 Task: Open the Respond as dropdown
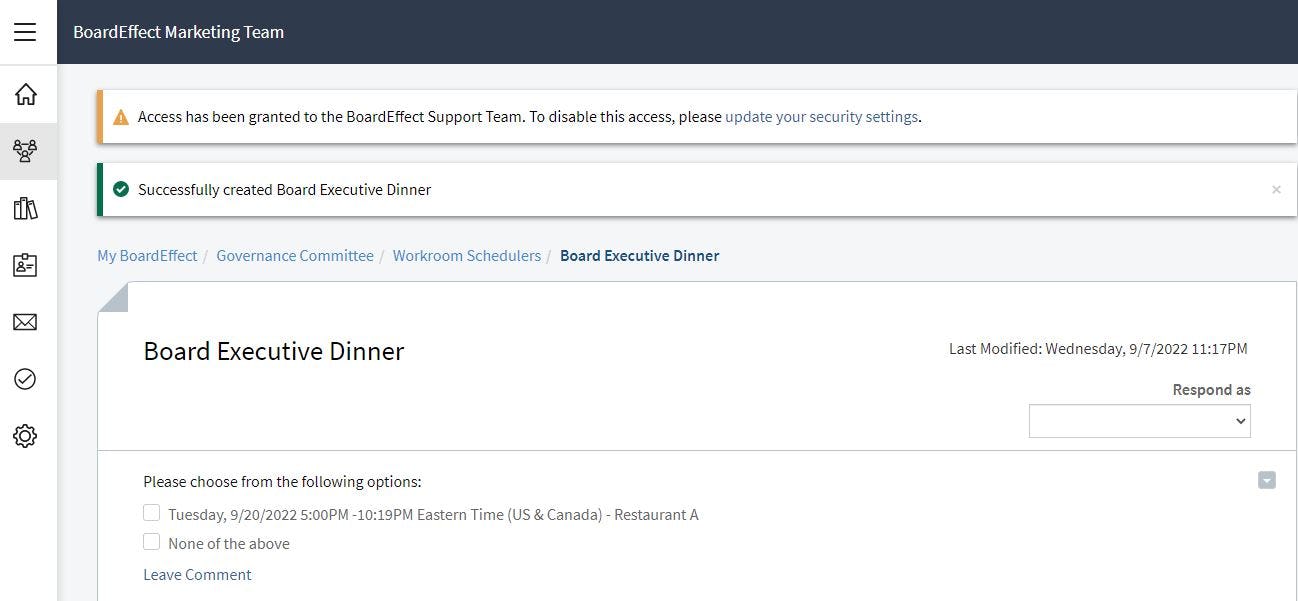pyautogui.click(x=1139, y=421)
